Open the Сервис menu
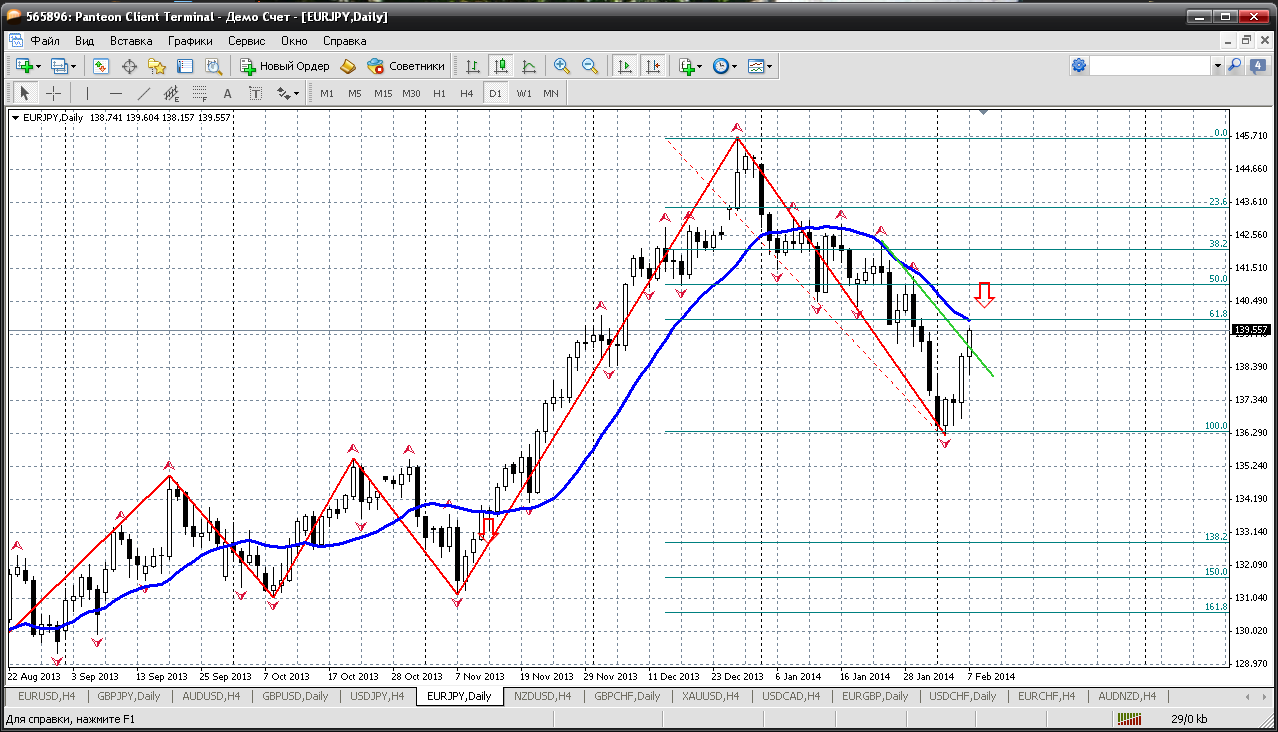 pyautogui.click(x=246, y=41)
